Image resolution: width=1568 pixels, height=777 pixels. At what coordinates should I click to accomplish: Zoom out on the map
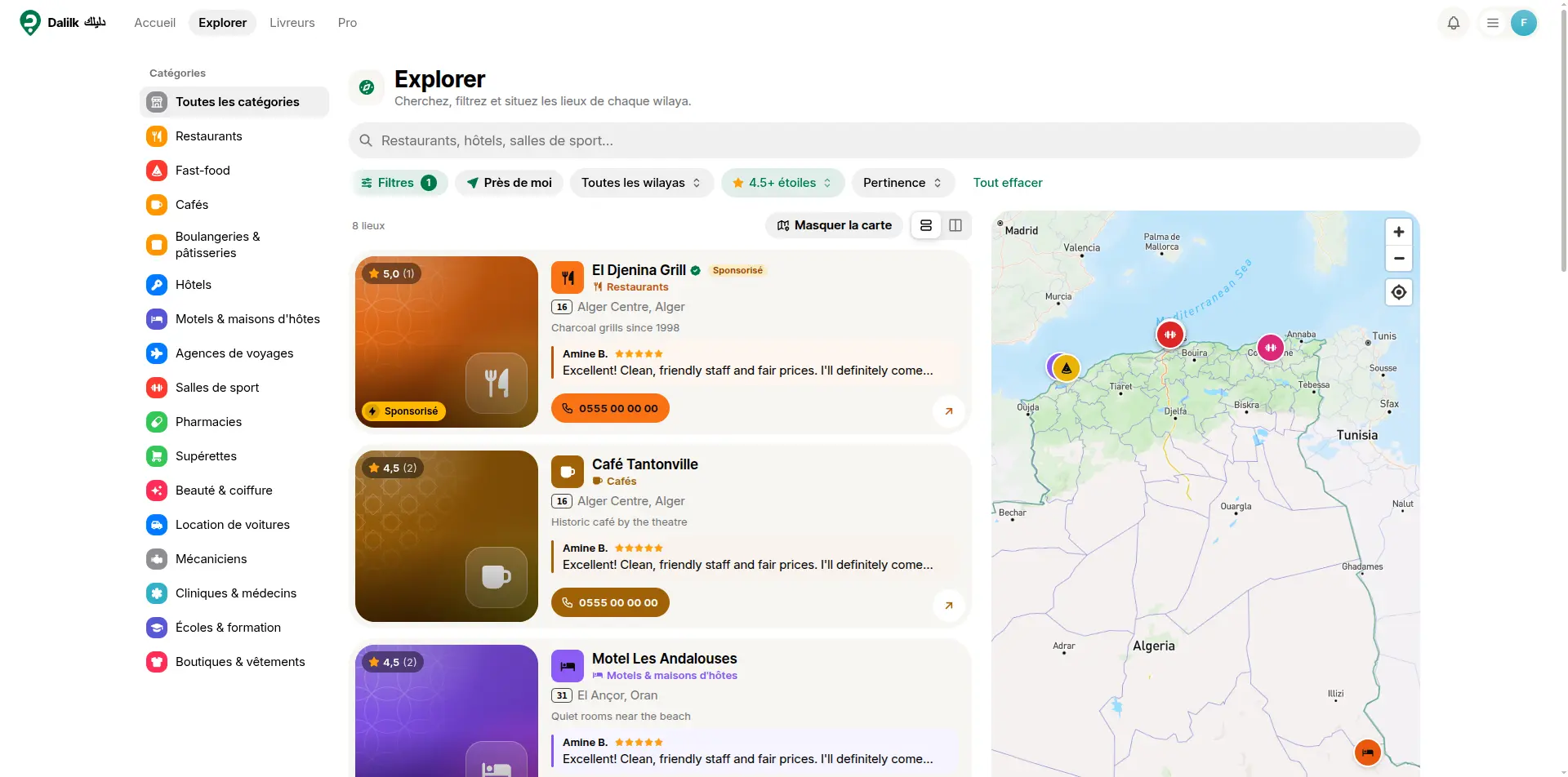tap(1399, 259)
